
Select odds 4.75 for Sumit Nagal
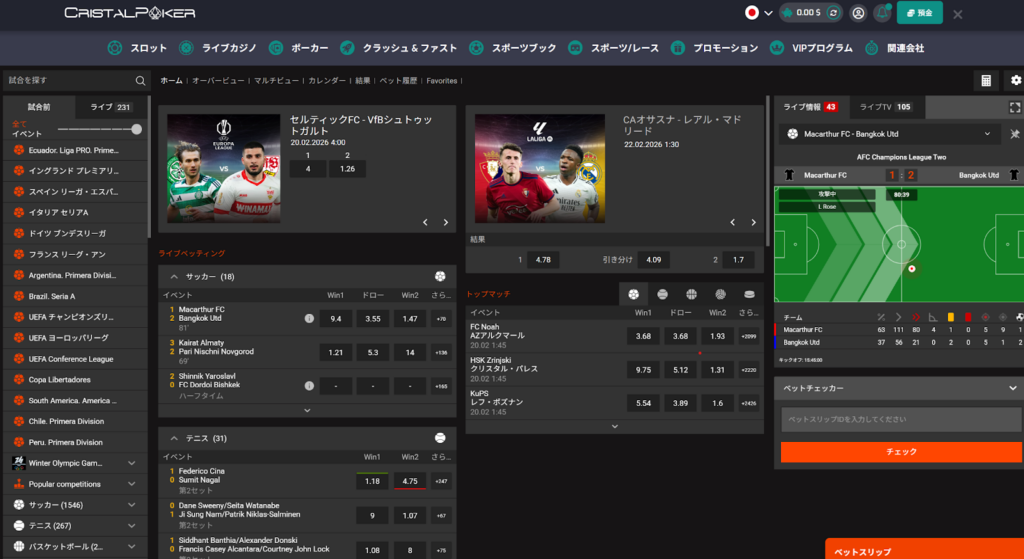pyautogui.click(x=410, y=481)
